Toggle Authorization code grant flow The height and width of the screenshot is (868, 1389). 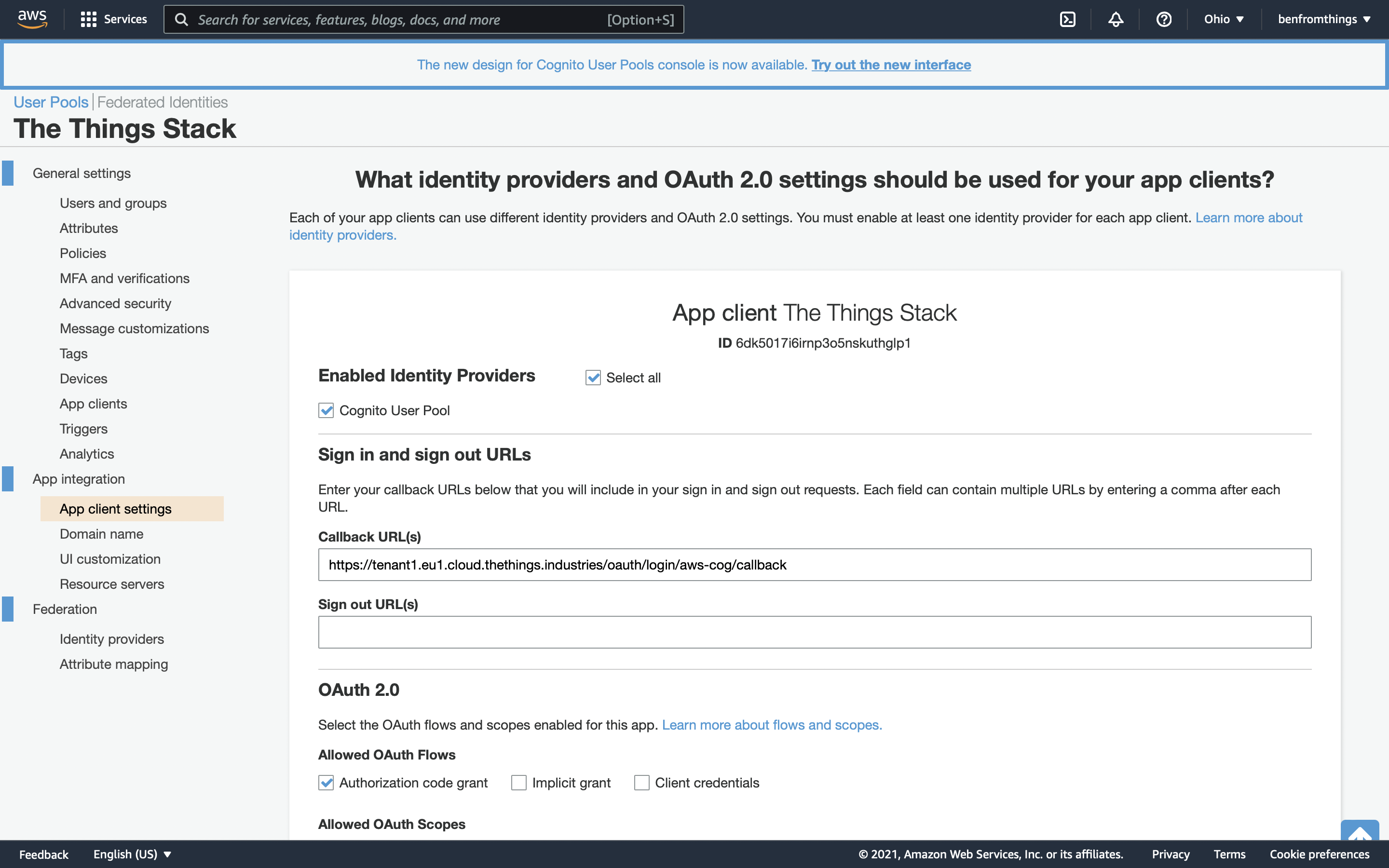click(326, 783)
